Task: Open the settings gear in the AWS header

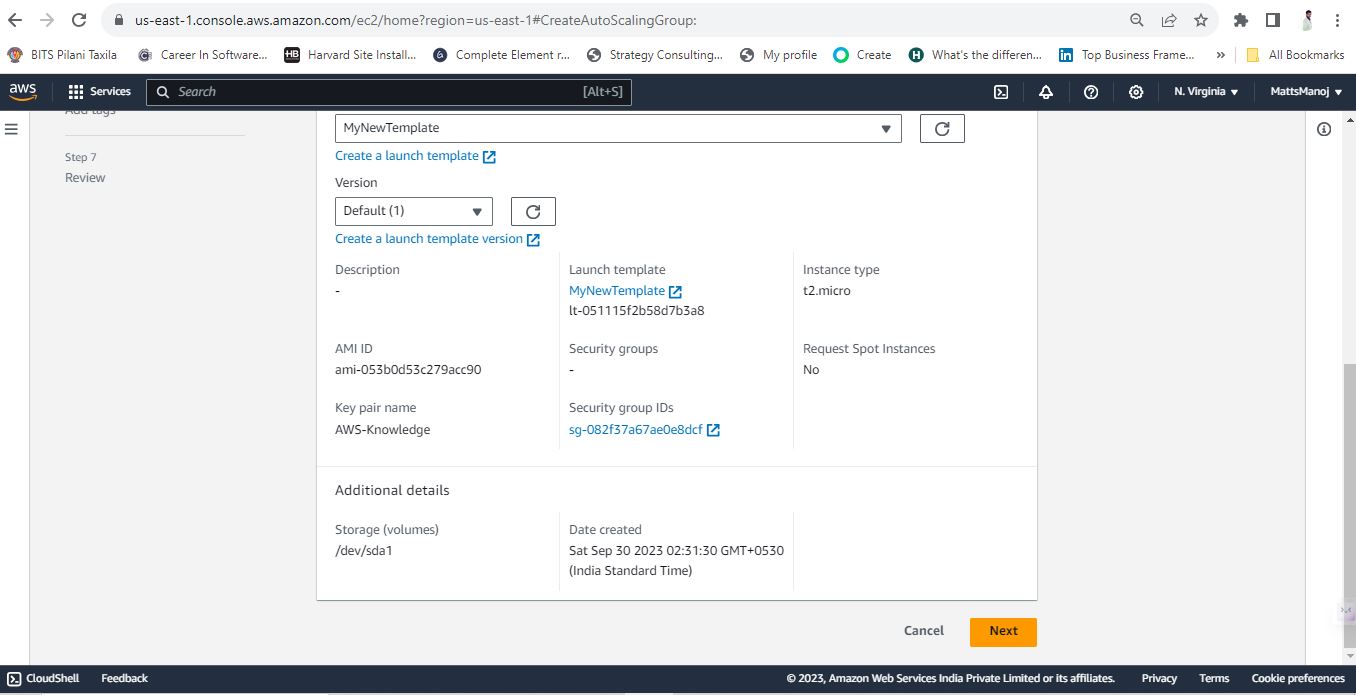Action: (x=1136, y=92)
